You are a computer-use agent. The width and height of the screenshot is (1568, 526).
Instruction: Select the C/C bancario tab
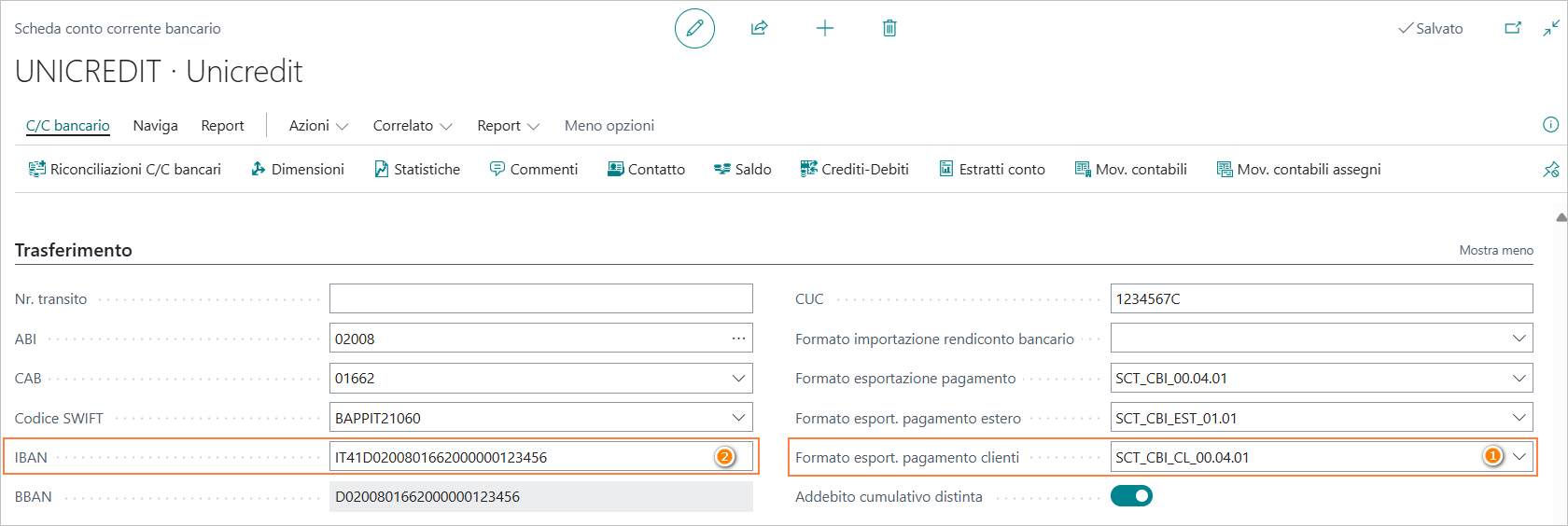(x=68, y=125)
